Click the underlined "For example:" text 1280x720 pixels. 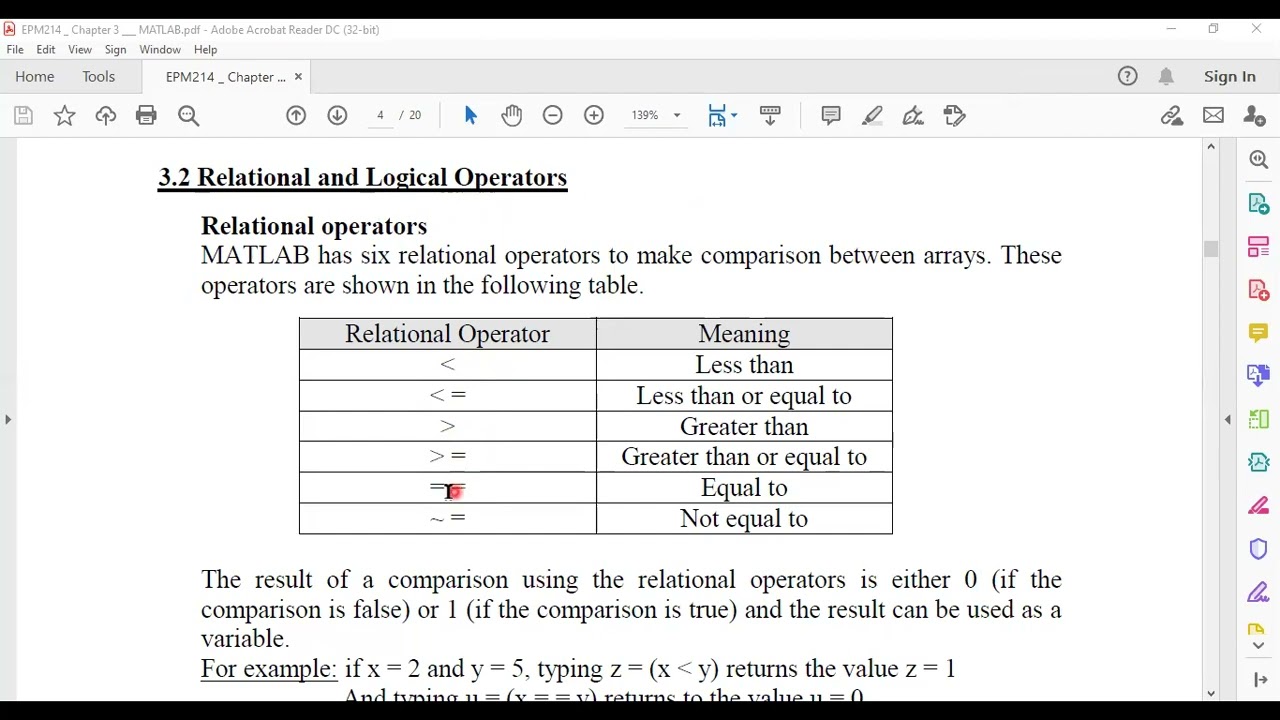tap(269, 668)
